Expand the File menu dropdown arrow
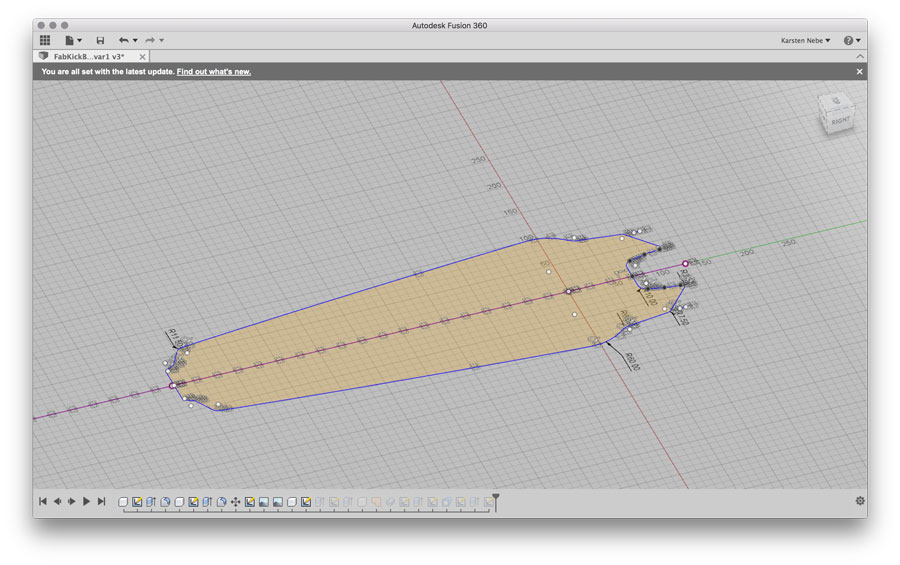The width and height of the screenshot is (900, 565). point(80,40)
